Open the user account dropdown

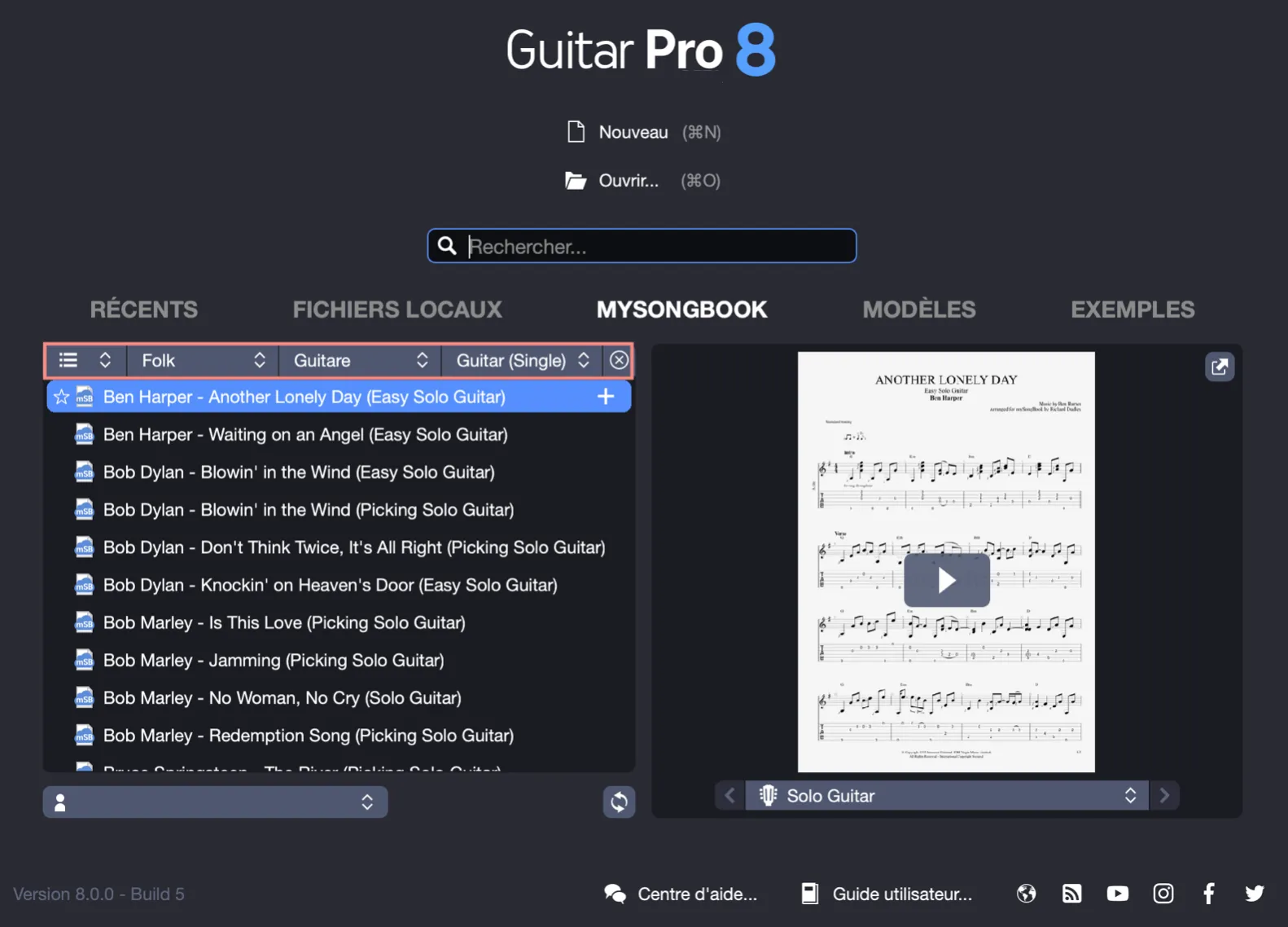coord(215,802)
